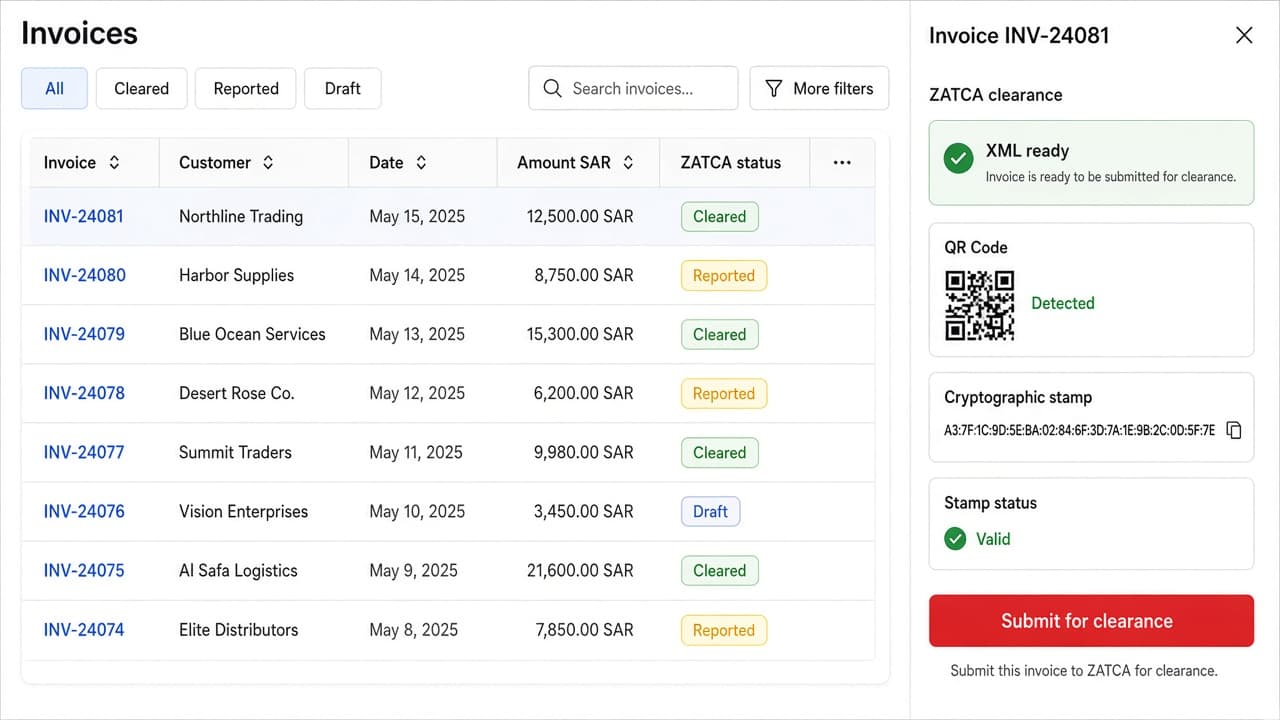This screenshot has width=1280, height=720.
Task: Select the All filter tab
Action: [54, 88]
